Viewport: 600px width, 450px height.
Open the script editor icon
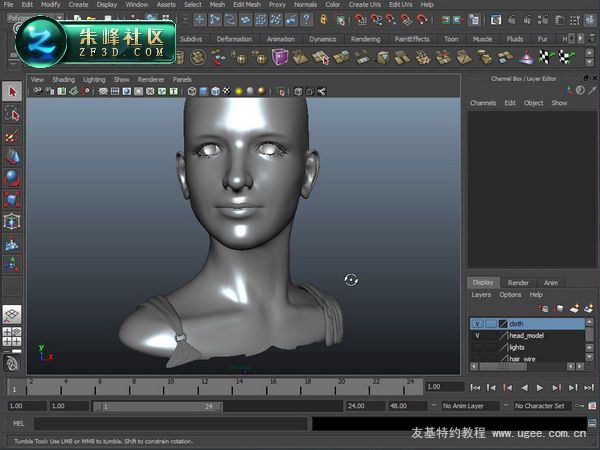592,423
